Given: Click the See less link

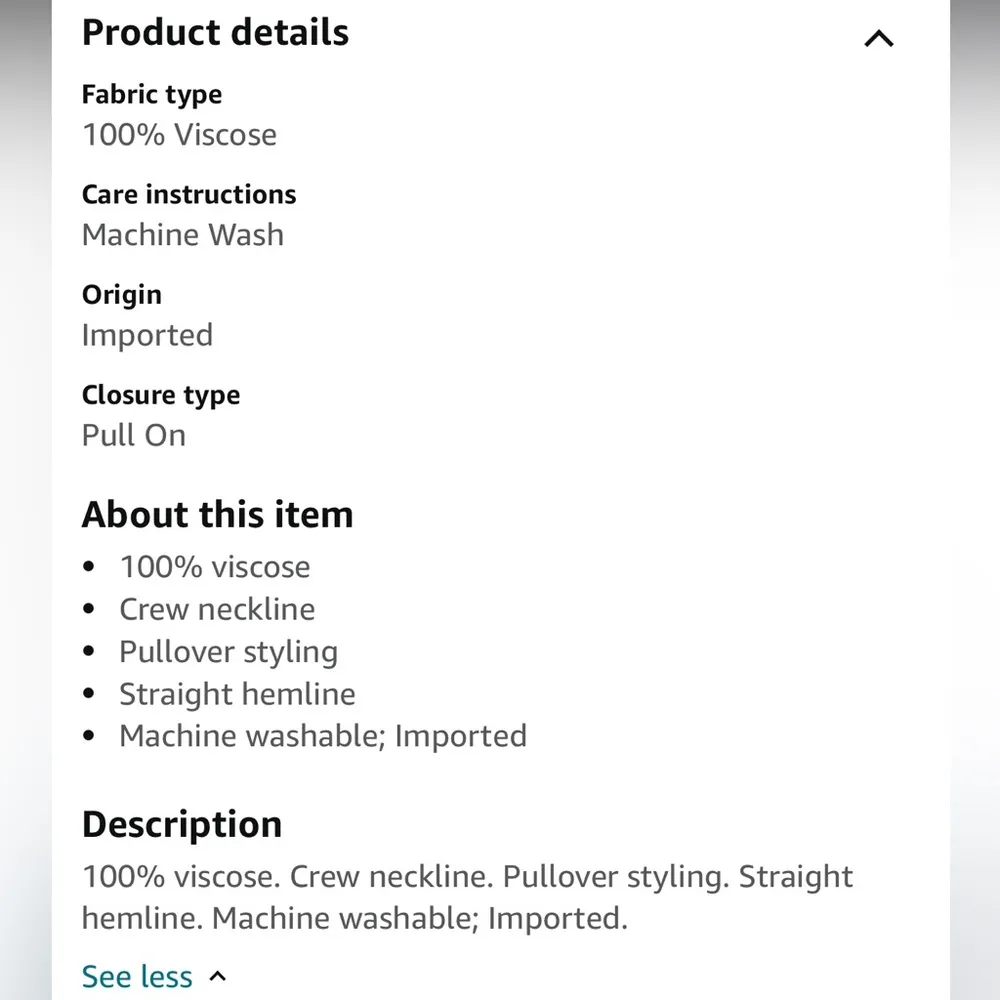Looking at the screenshot, I should point(137,976).
